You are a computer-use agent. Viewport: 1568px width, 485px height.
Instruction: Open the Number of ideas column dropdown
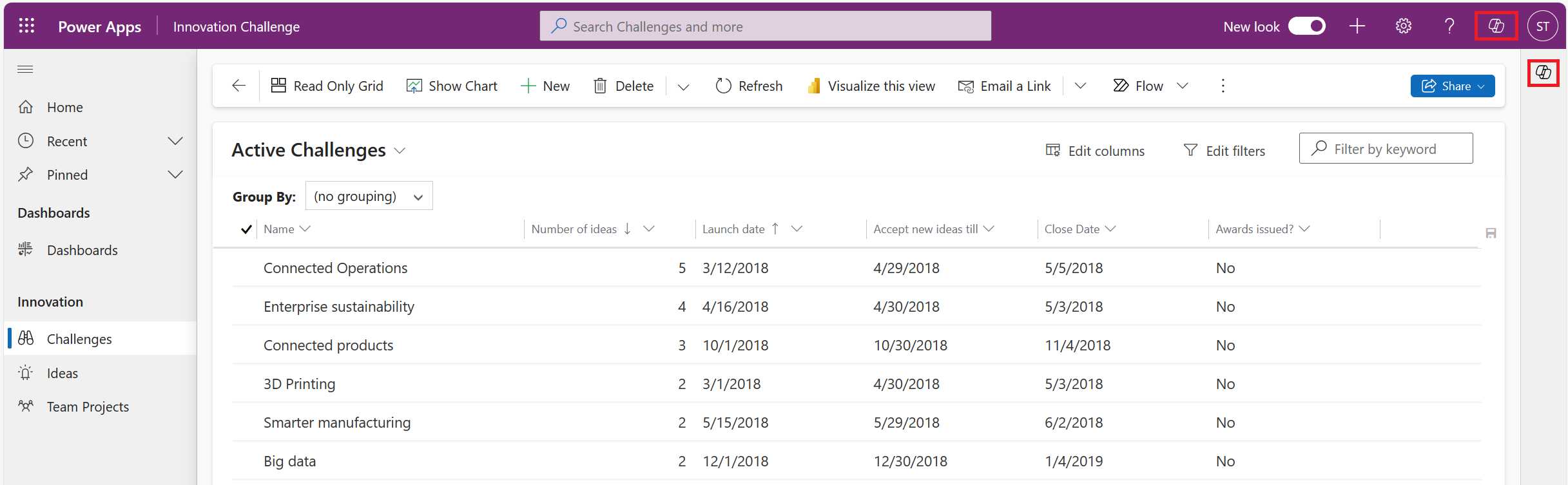tap(649, 229)
